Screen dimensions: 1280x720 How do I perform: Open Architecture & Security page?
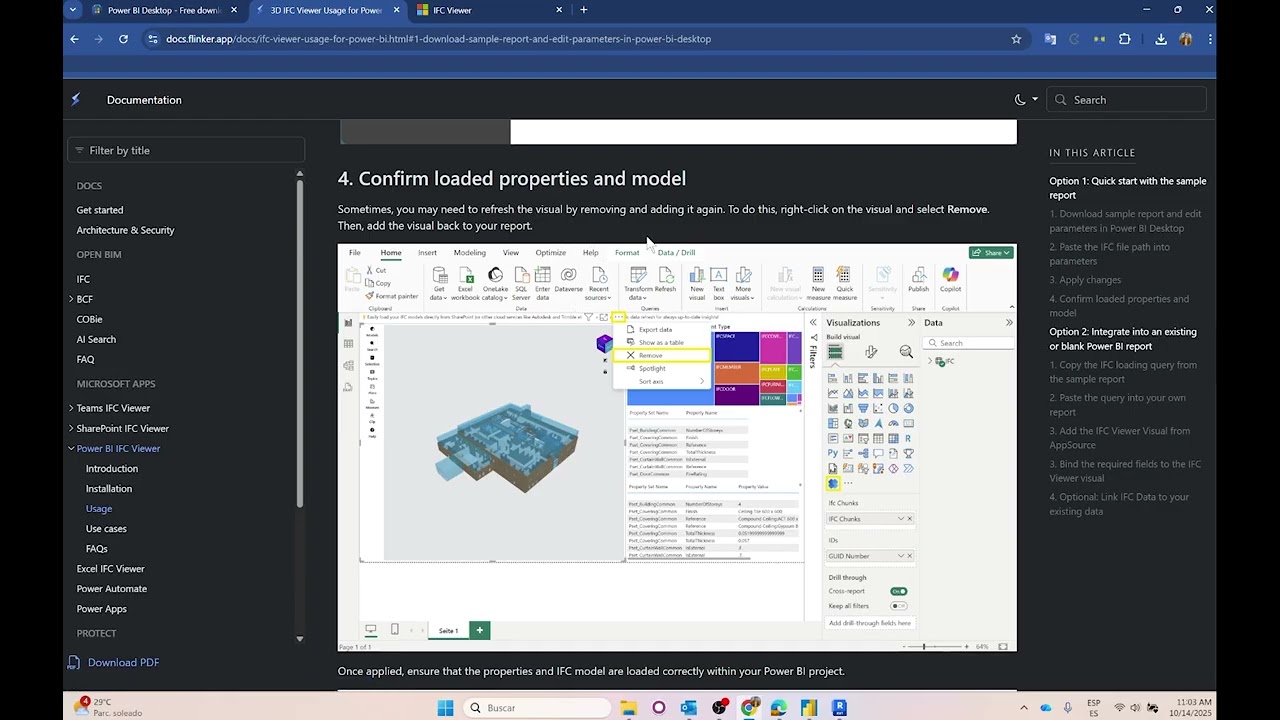(x=125, y=230)
